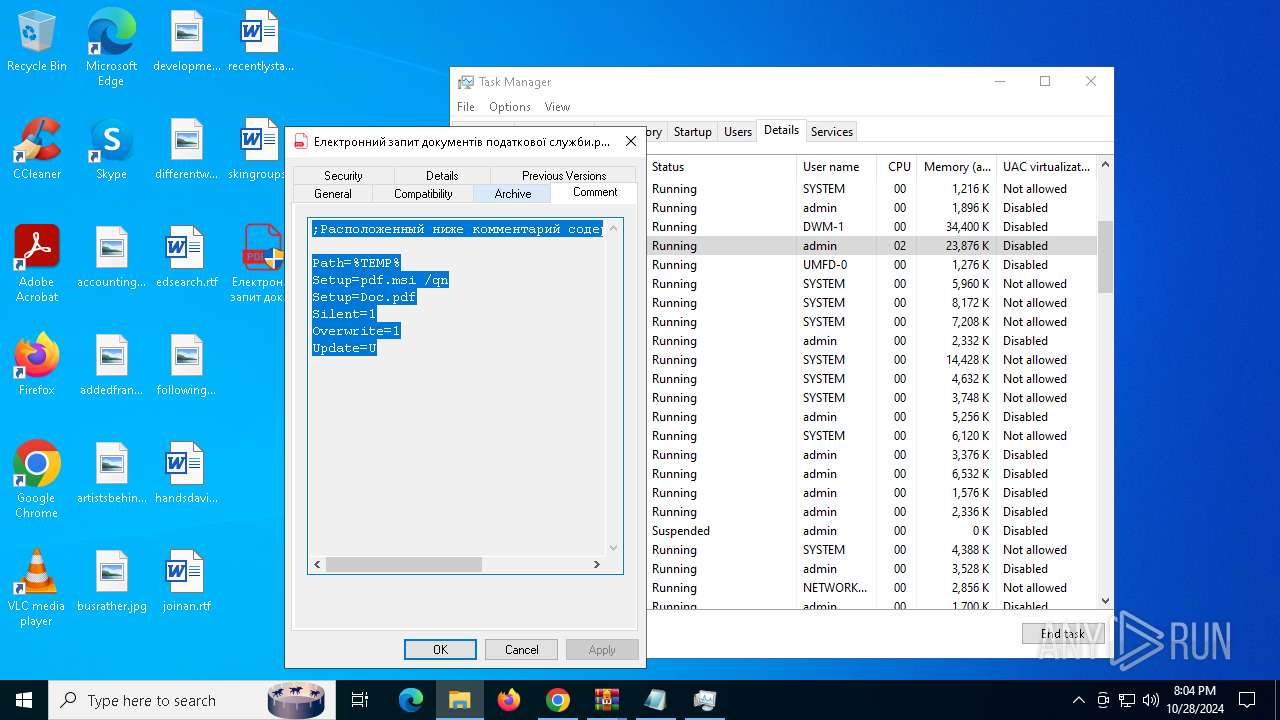Select VLC media player desktop icon

[37, 588]
